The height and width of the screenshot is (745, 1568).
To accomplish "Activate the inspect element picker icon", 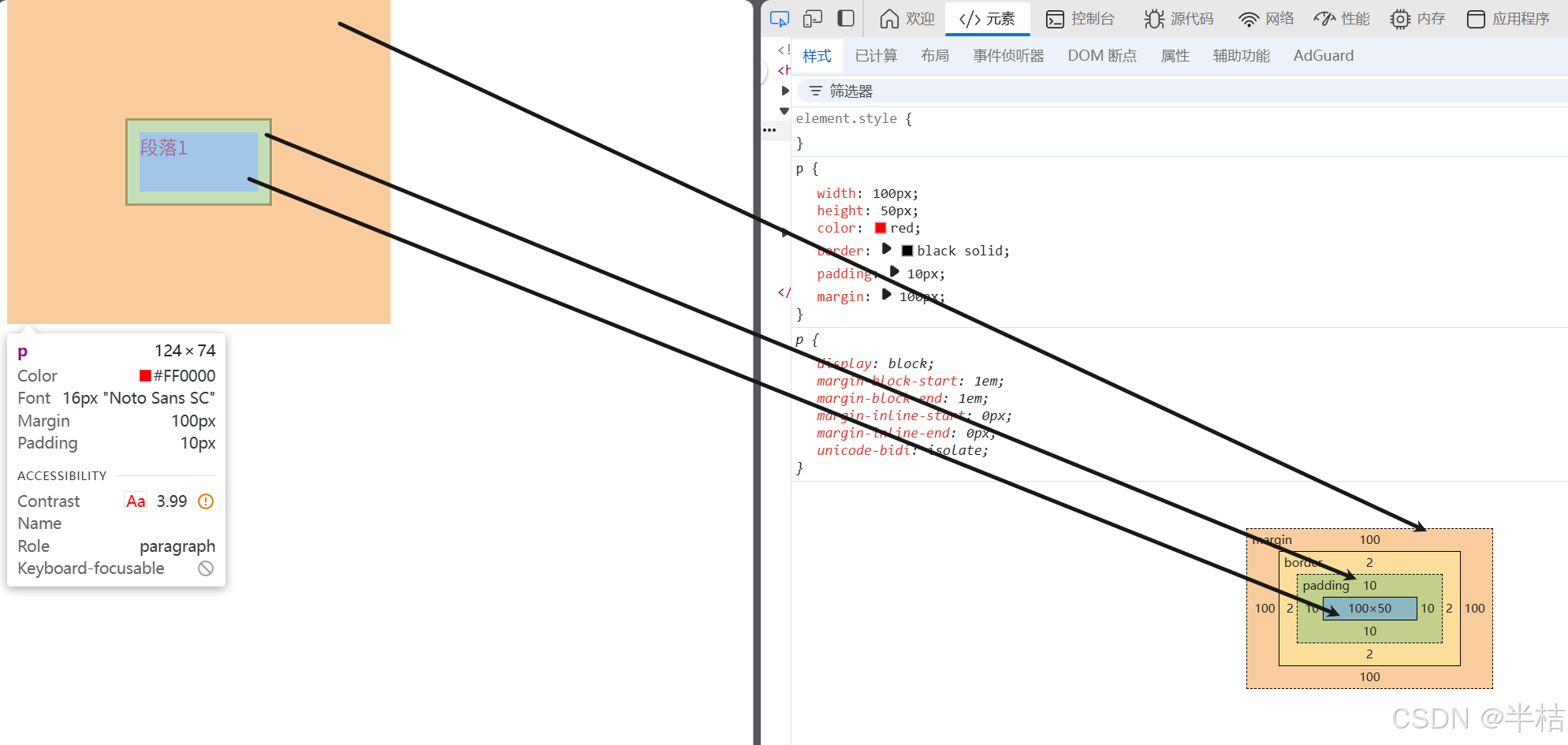I will pos(779,19).
